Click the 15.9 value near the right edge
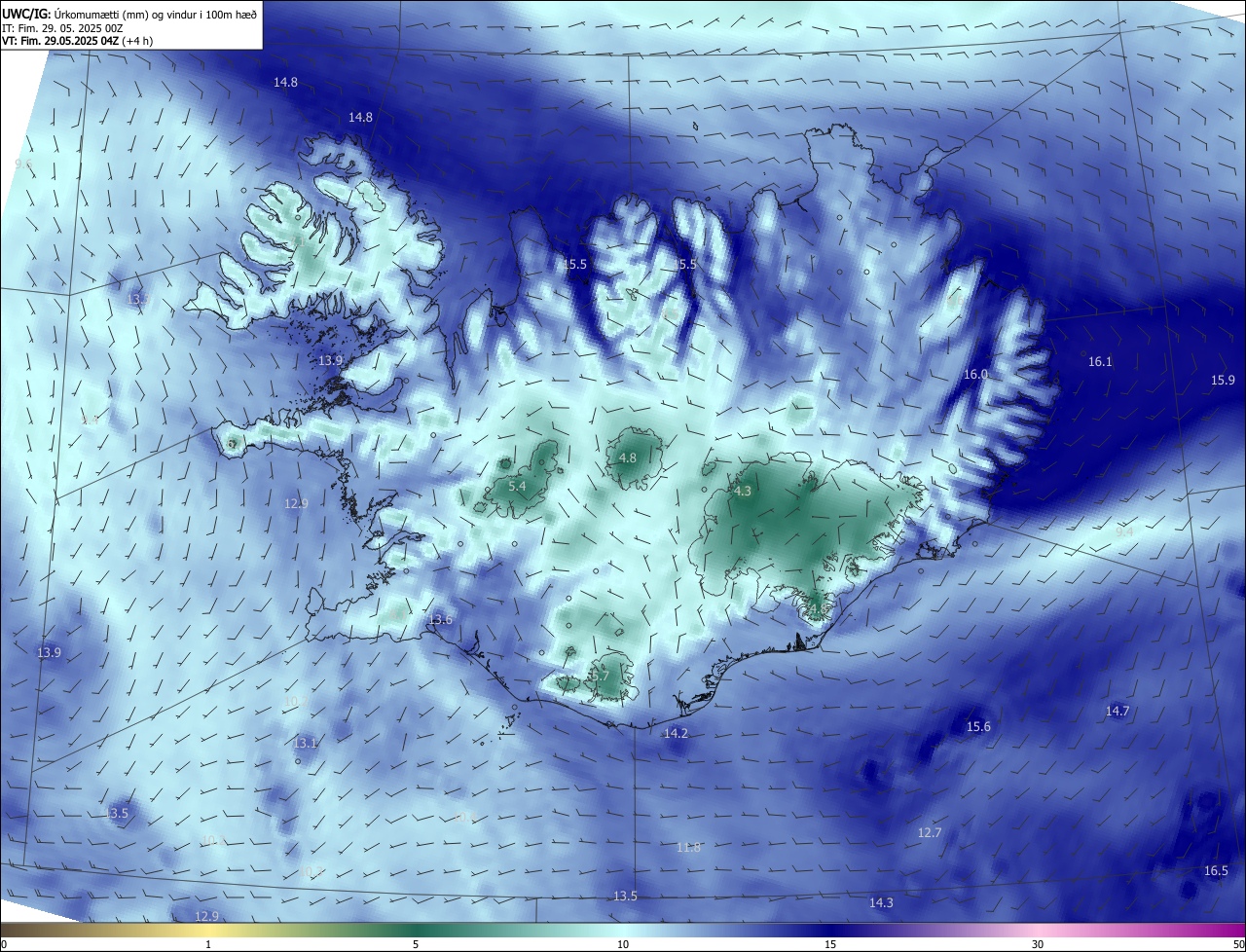Viewport: 1246px width, 952px height. pyautogui.click(x=1223, y=381)
